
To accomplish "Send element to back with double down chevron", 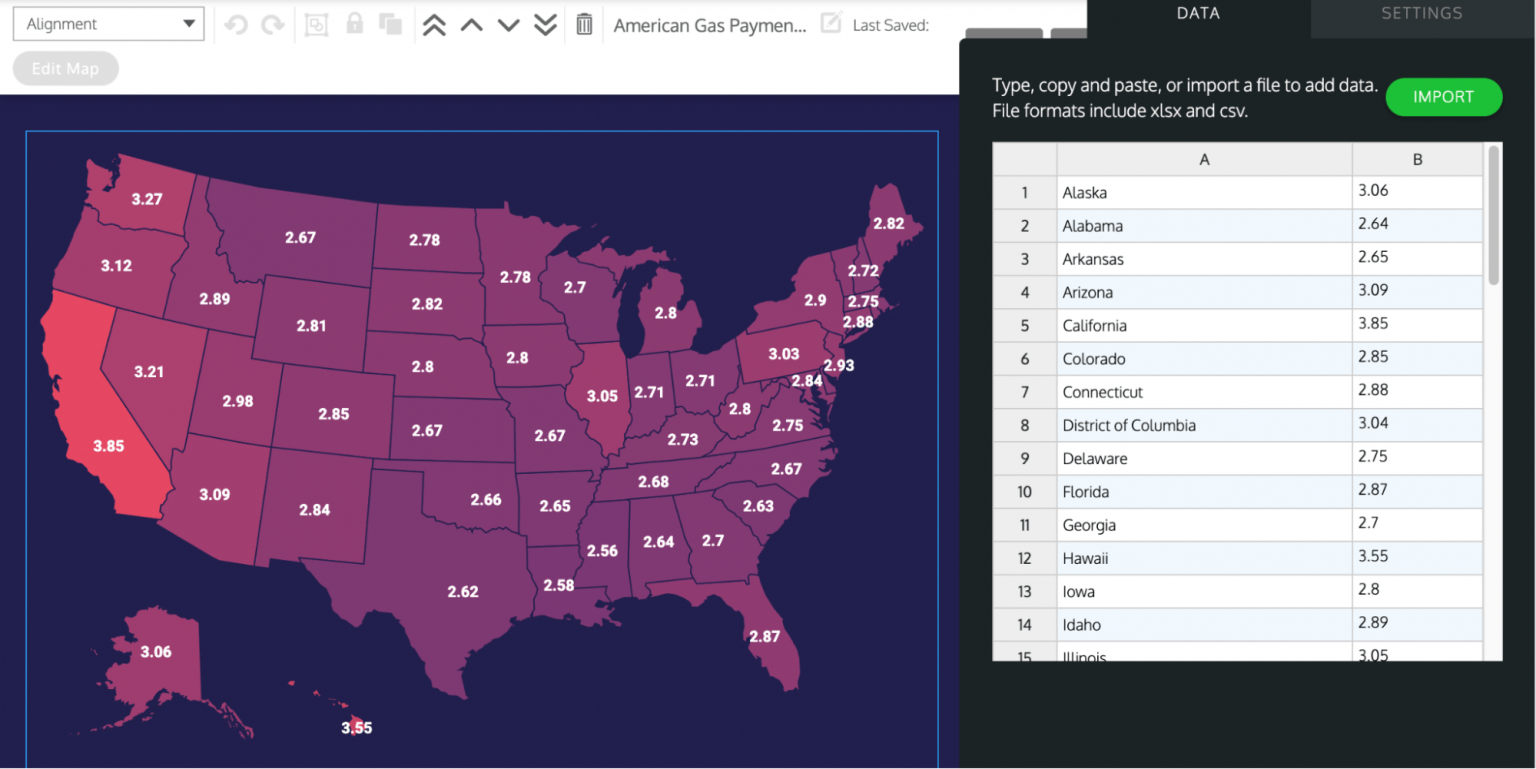I will (x=545, y=24).
